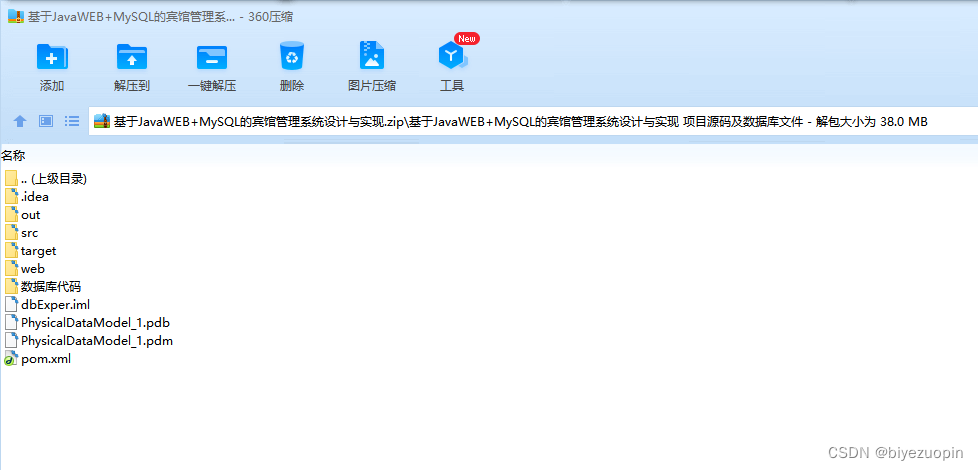Click the 工具 label text

point(452,86)
